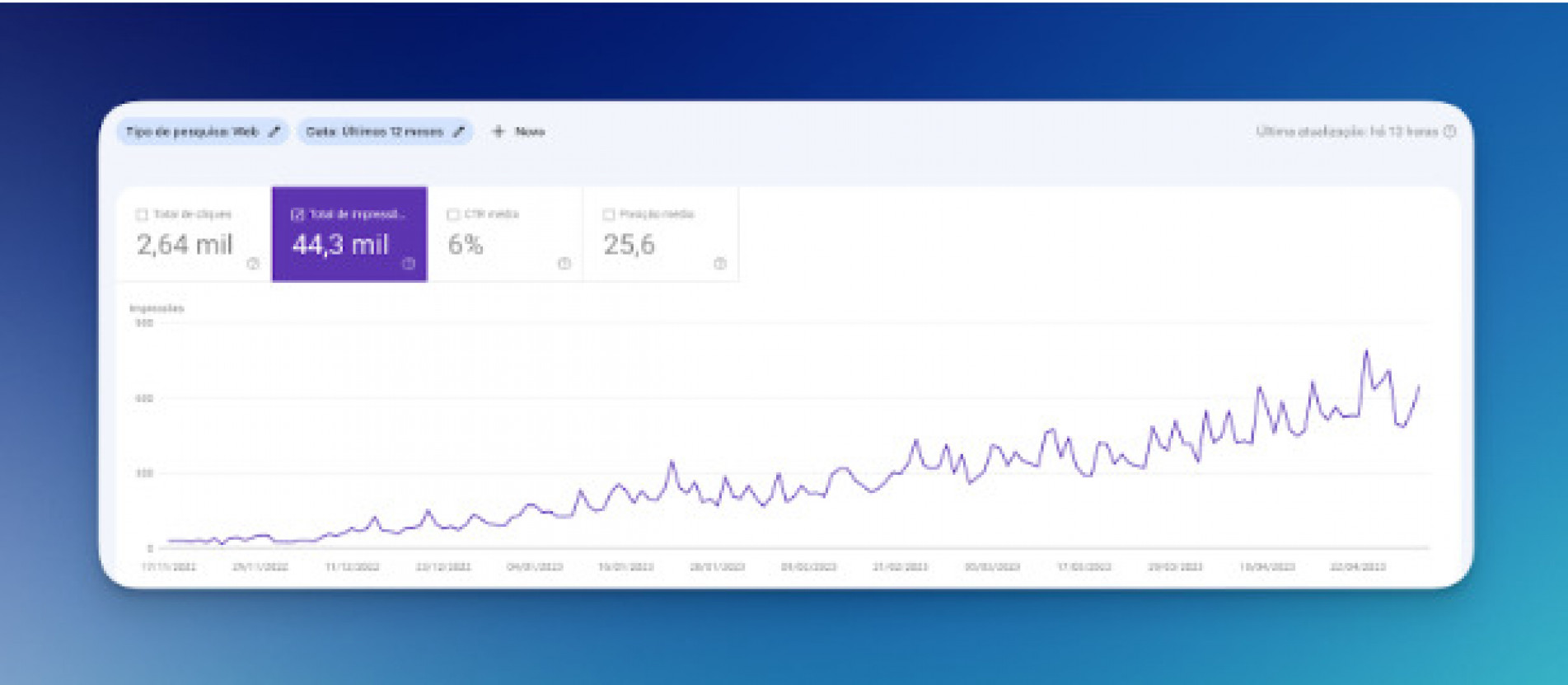Click the pencil icon on the Data chip
Image resolution: width=1568 pixels, height=685 pixels.
pyautogui.click(x=459, y=132)
